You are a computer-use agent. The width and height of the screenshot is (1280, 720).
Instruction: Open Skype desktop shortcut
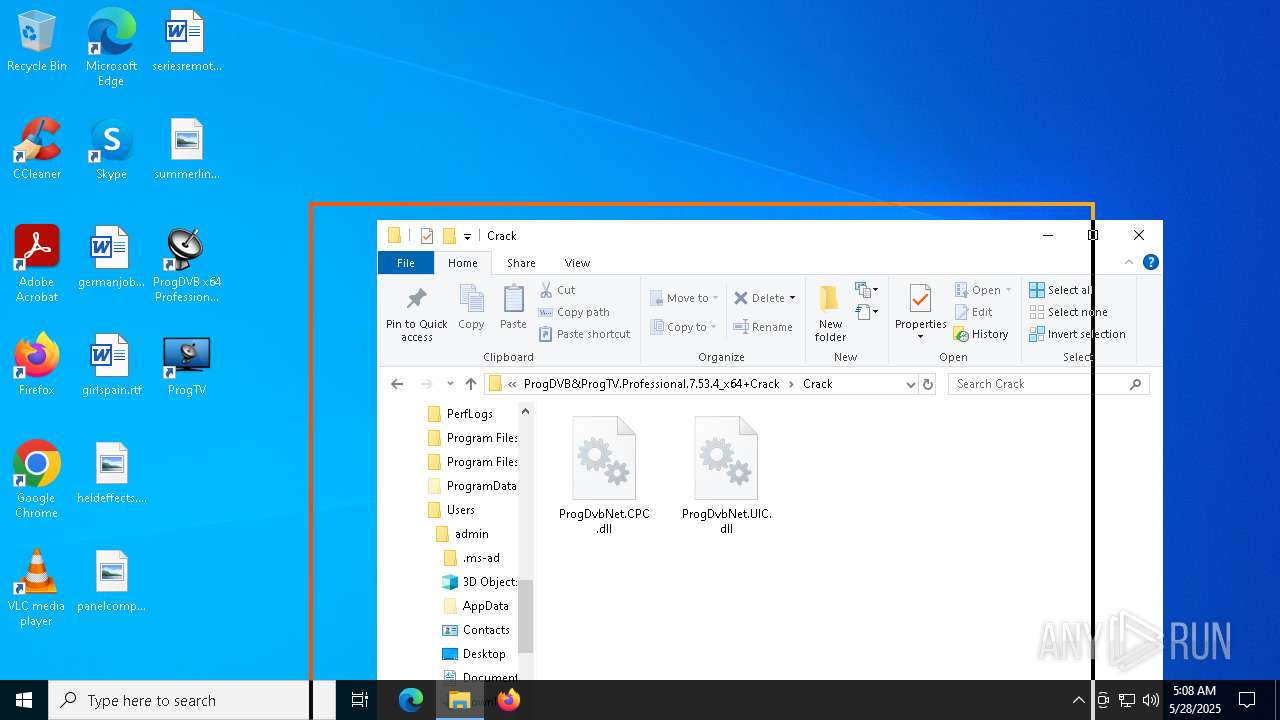111,150
